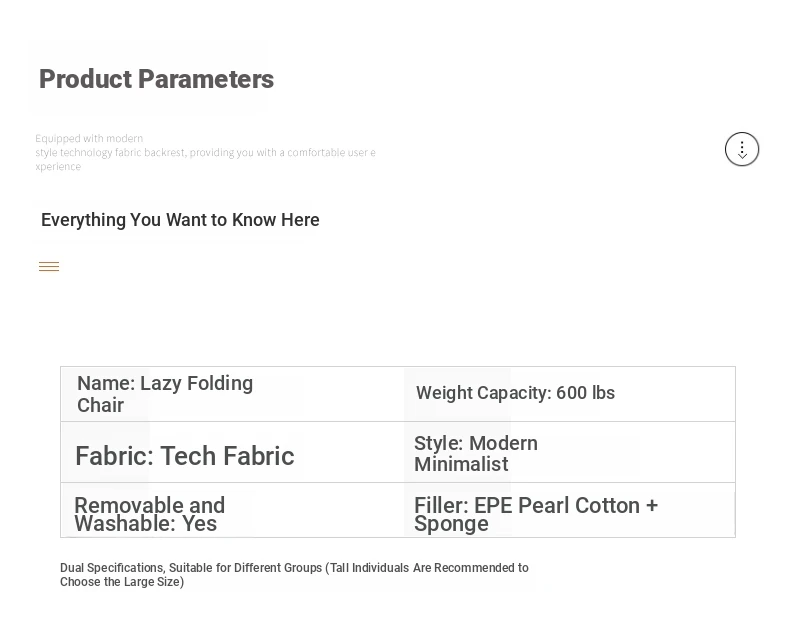This screenshot has height=623, width=790.
Task: Click 'Choose the Large Size' text
Action: coord(122,582)
